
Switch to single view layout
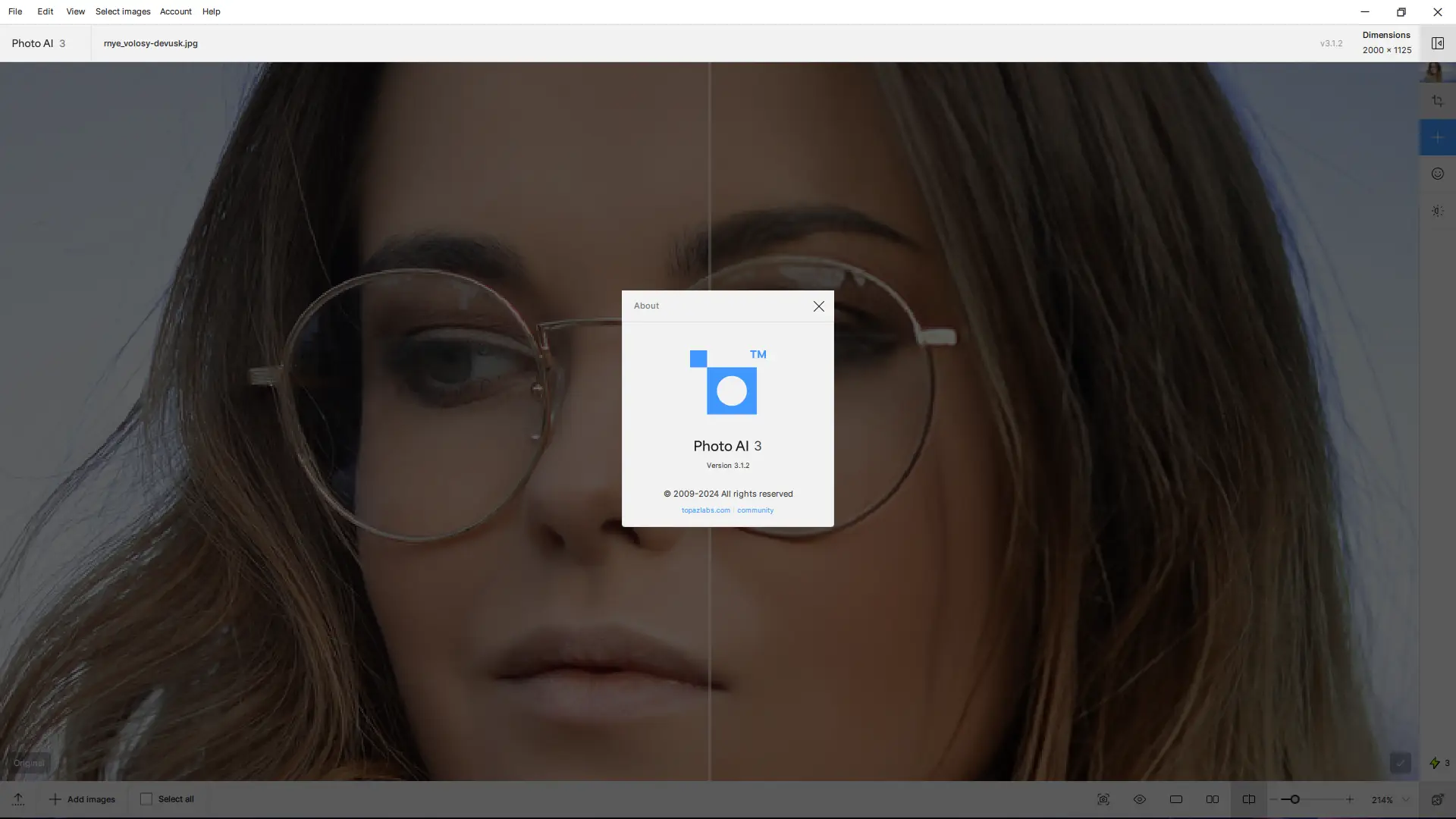[1176, 799]
